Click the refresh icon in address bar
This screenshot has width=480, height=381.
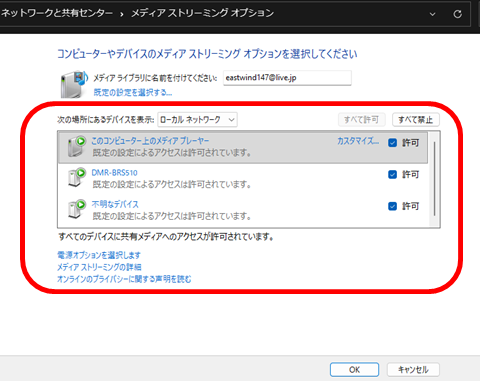pyautogui.click(x=458, y=14)
